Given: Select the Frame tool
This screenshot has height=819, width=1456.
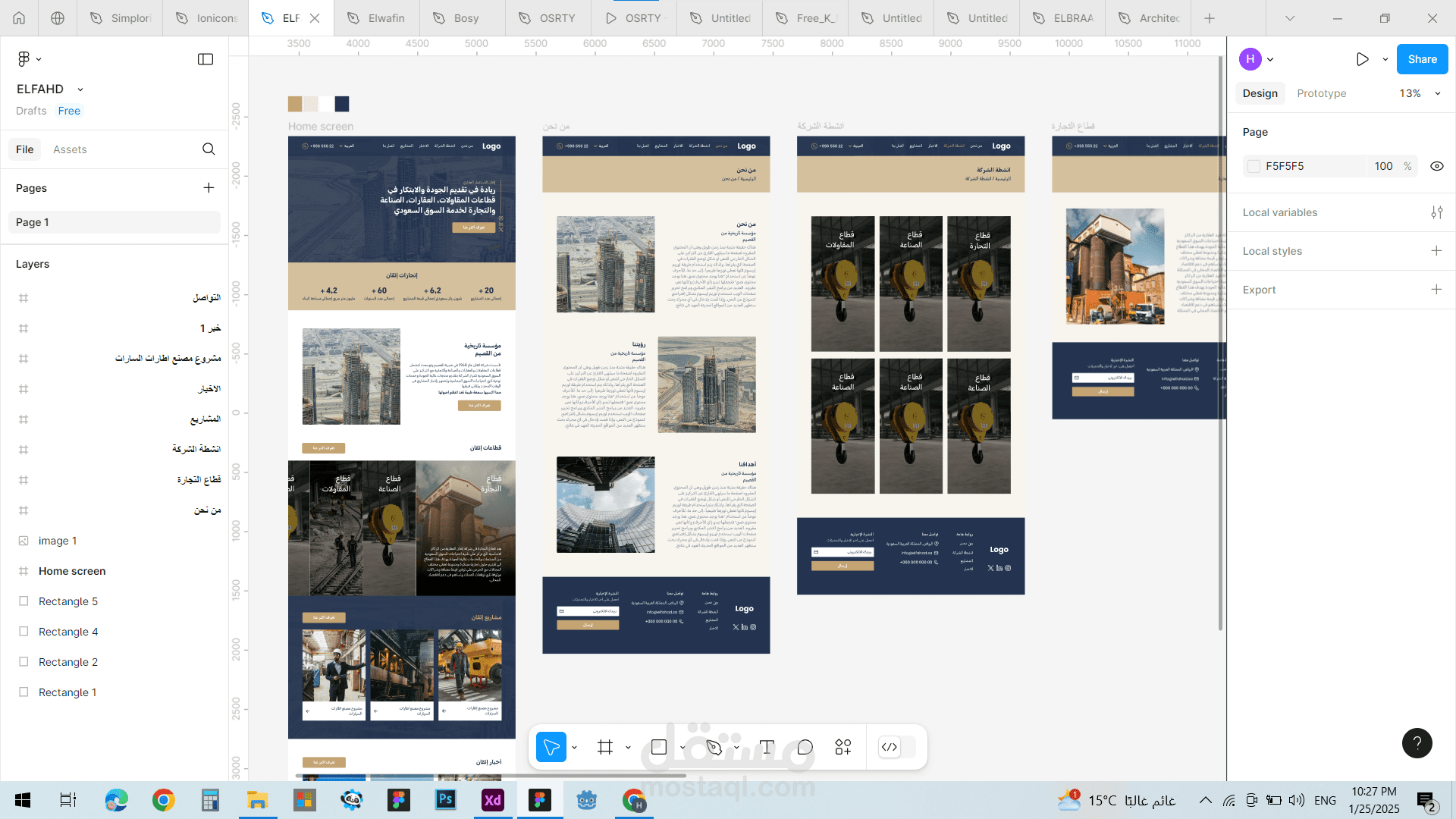Looking at the screenshot, I should (x=605, y=748).
